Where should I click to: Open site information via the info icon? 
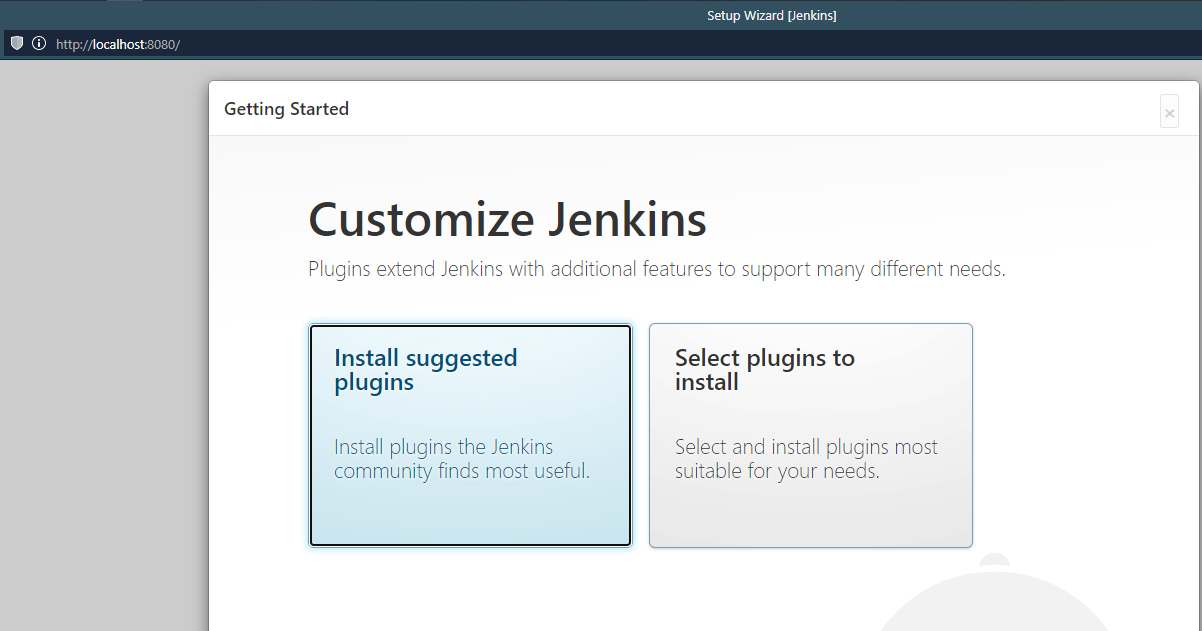[39, 44]
